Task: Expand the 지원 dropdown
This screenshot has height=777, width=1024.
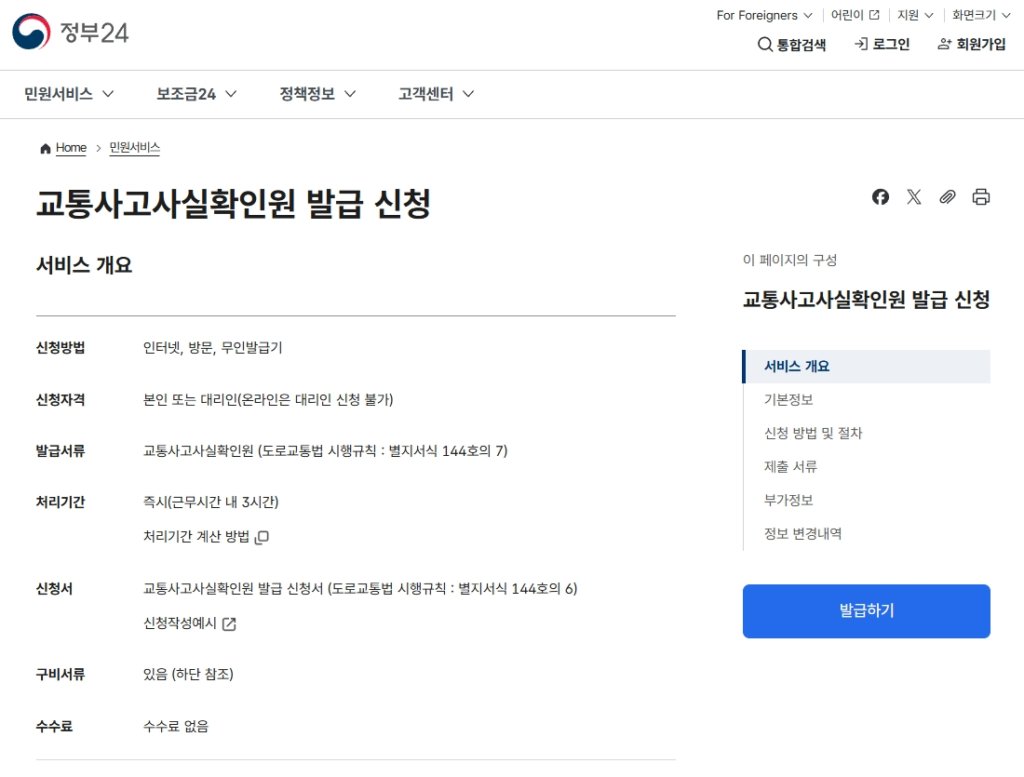Action: pos(915,15)
